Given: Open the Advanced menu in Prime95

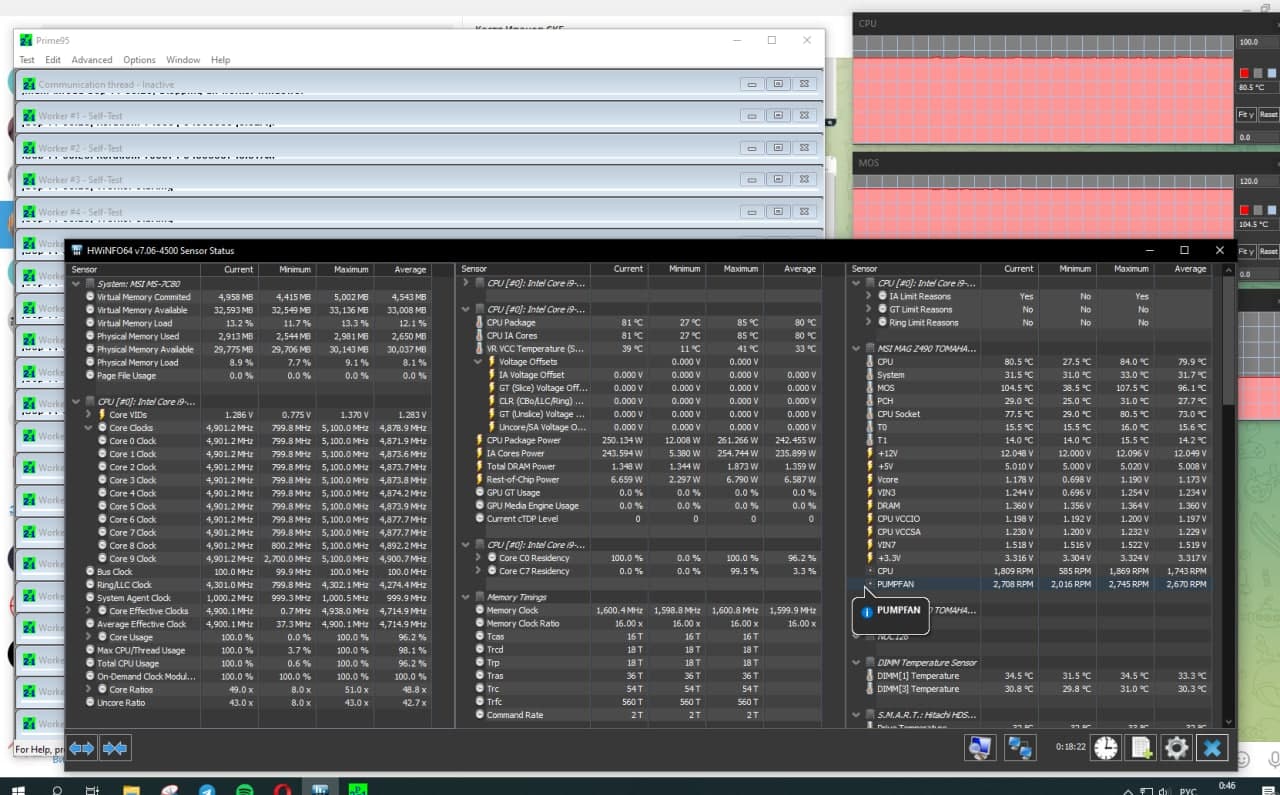Looking at the screenshot, I should click(x=92, y=60).
